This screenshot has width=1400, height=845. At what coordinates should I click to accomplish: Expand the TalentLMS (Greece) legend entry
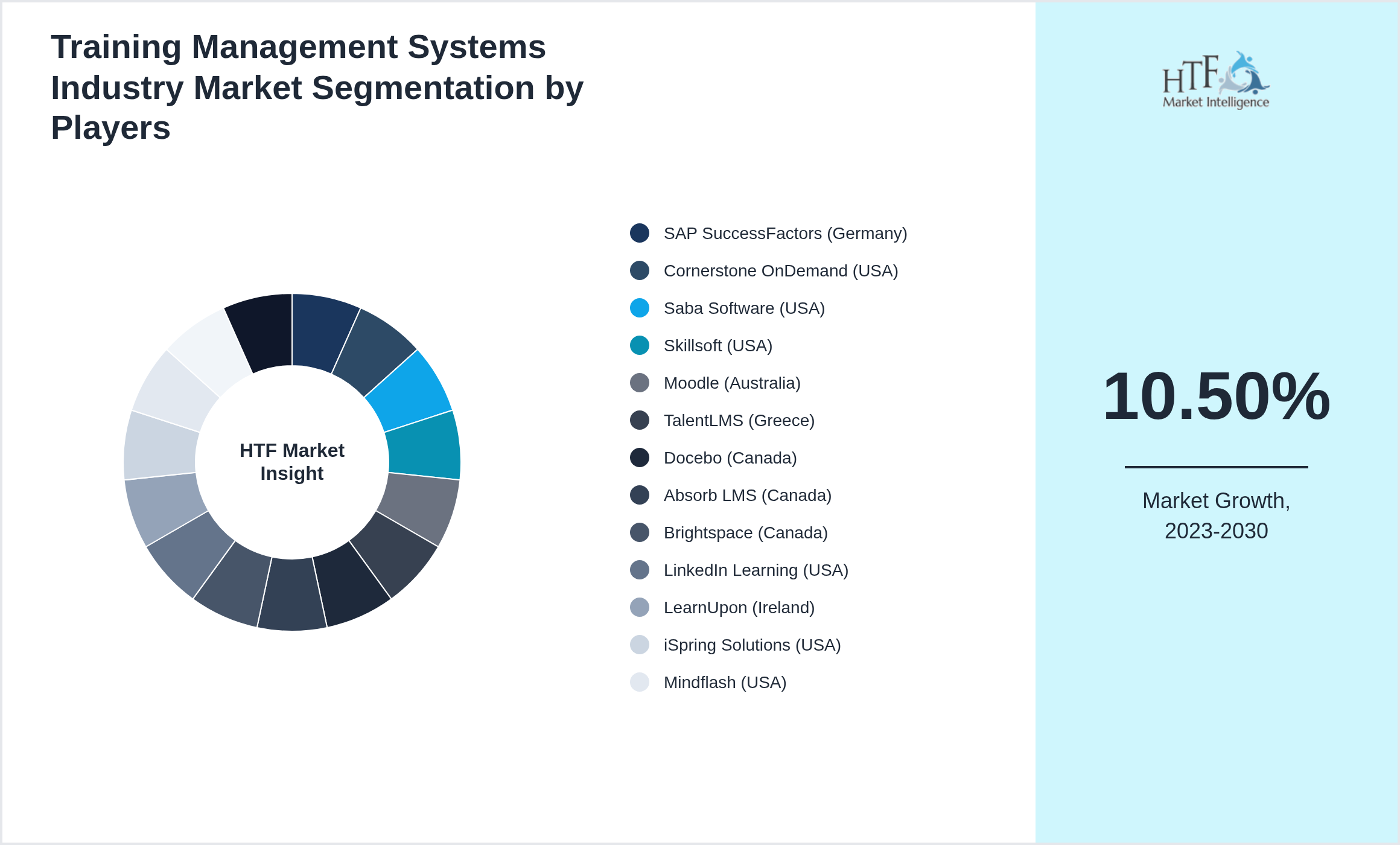tap(739, 420)
